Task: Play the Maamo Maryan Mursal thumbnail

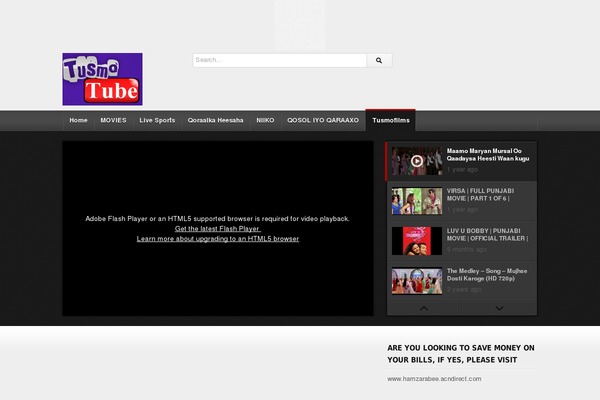Action: tap(417, 161)
